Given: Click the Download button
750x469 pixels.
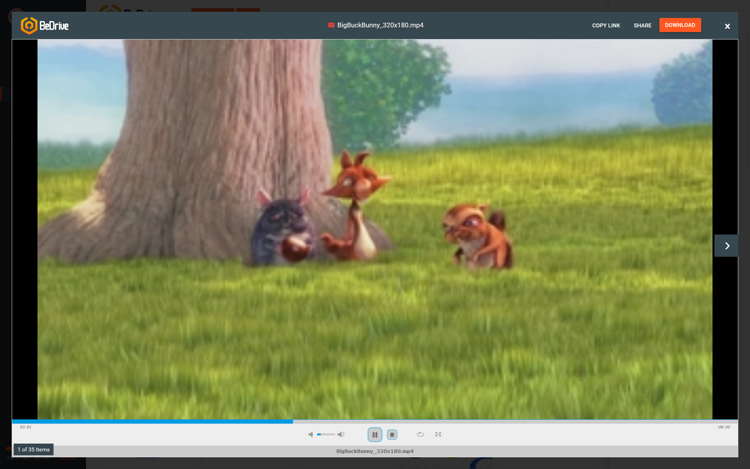Looking at the screenshot, I should [x=680, y=25].
